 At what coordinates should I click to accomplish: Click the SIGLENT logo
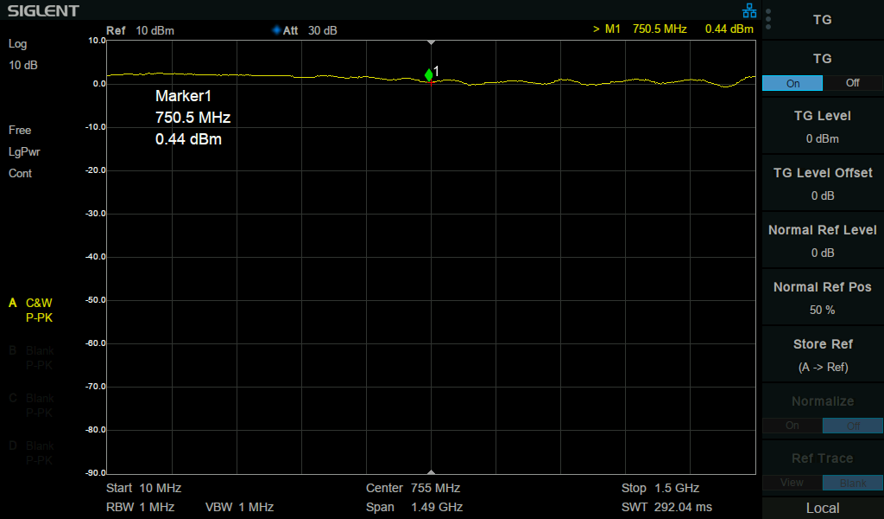(x=43, y=11)
